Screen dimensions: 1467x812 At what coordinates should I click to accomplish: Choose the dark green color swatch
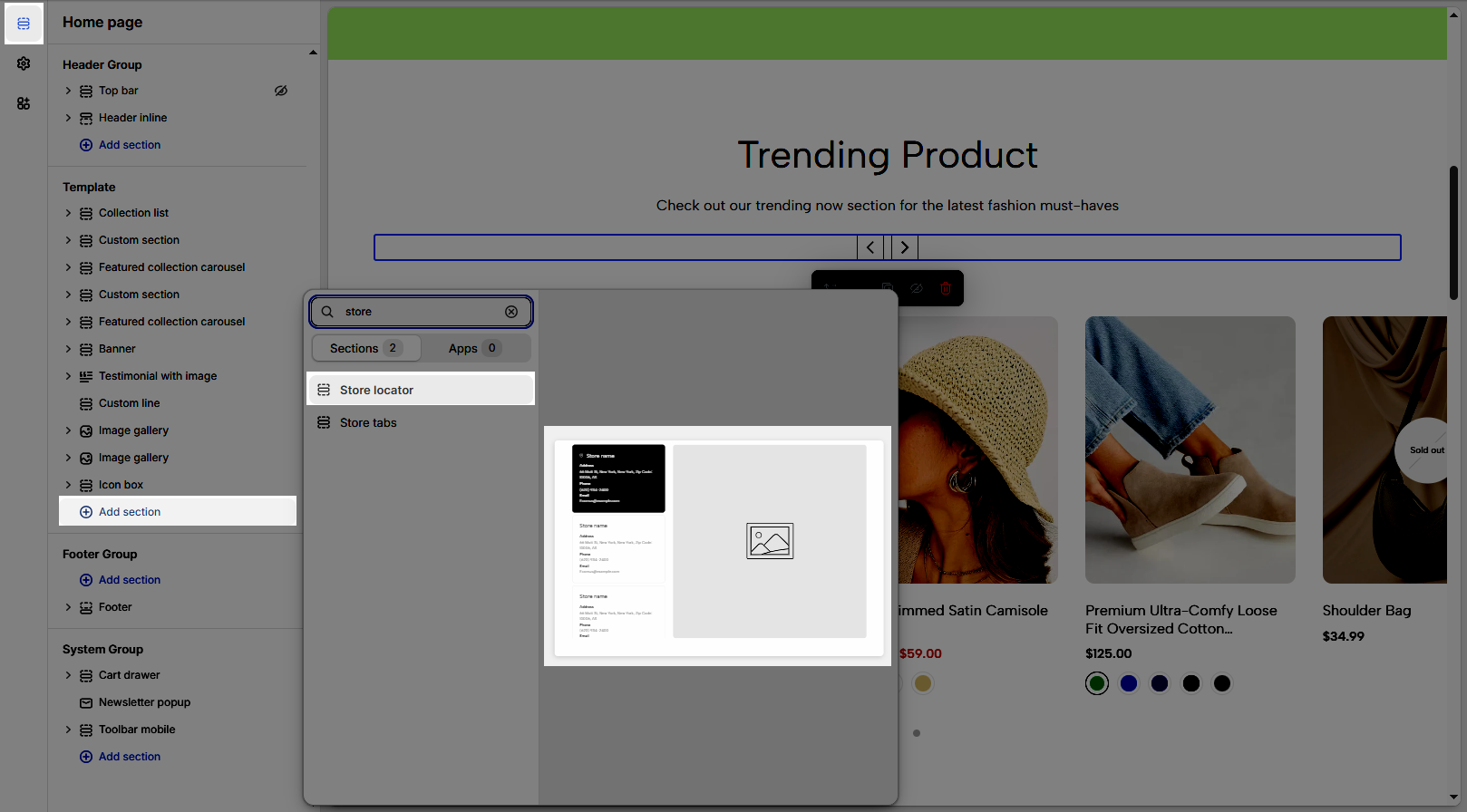pos(1097,683)
